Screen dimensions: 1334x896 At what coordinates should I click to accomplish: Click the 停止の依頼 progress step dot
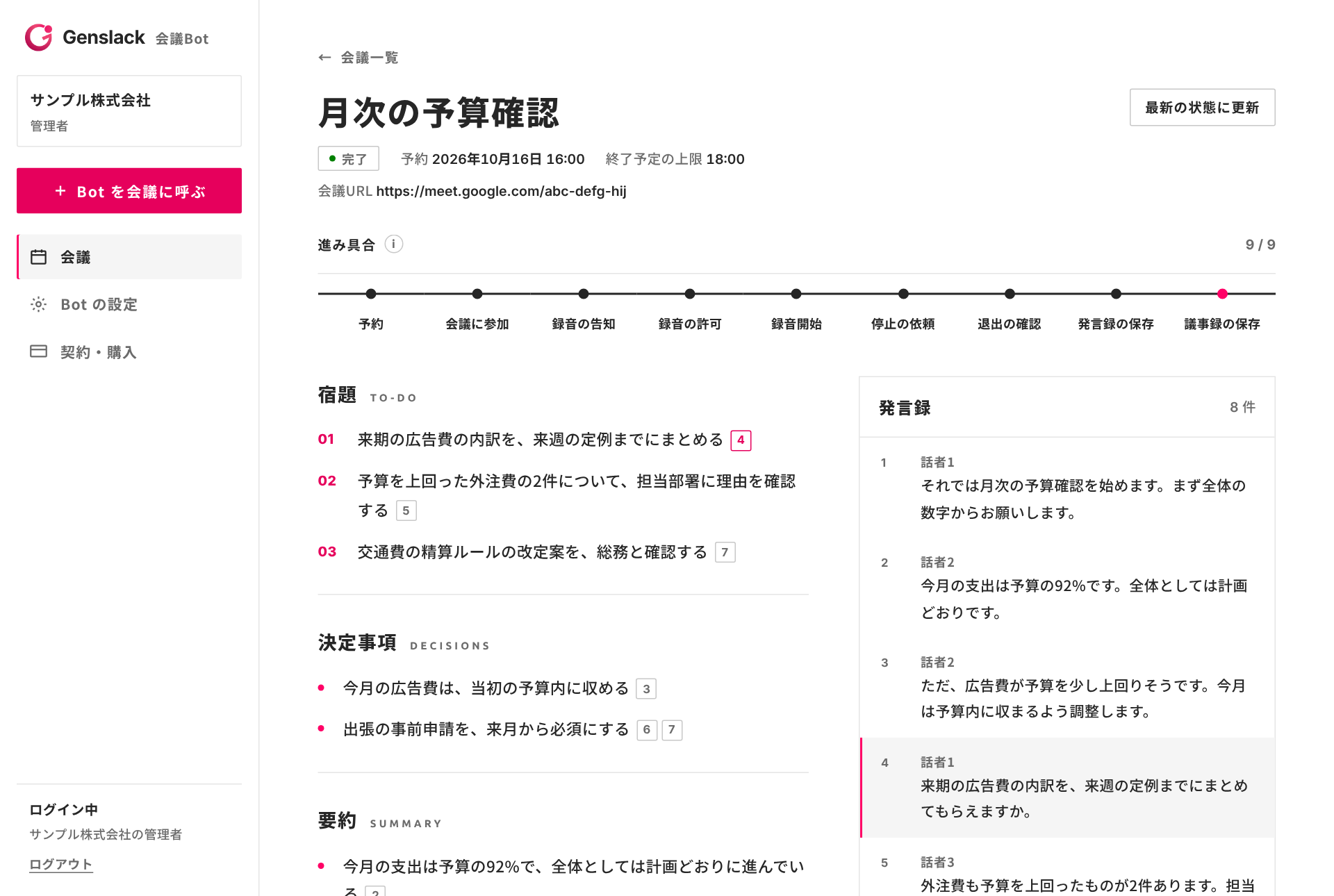[903, 294]
